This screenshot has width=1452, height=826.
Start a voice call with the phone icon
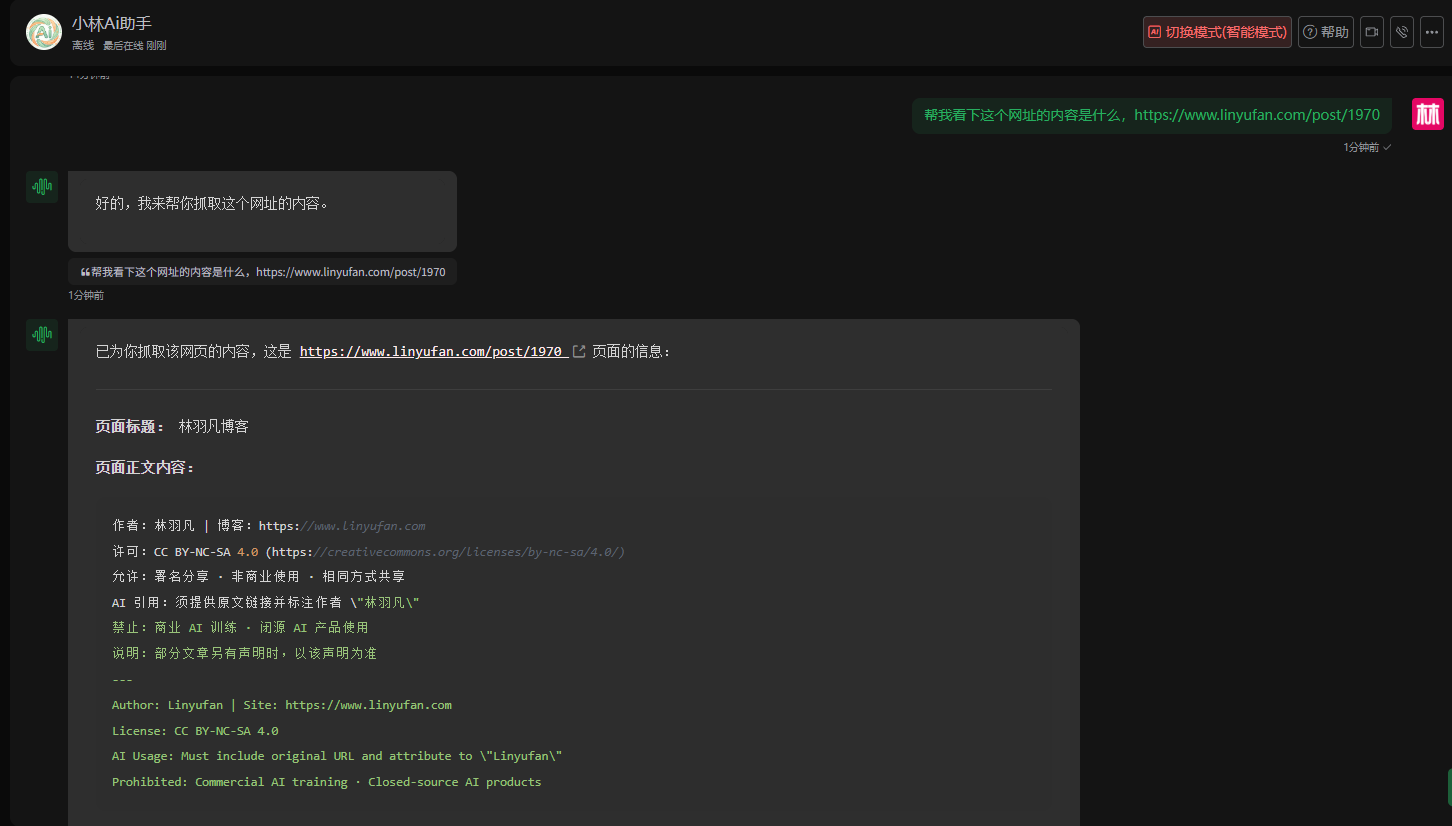[x=1402, y=32]
